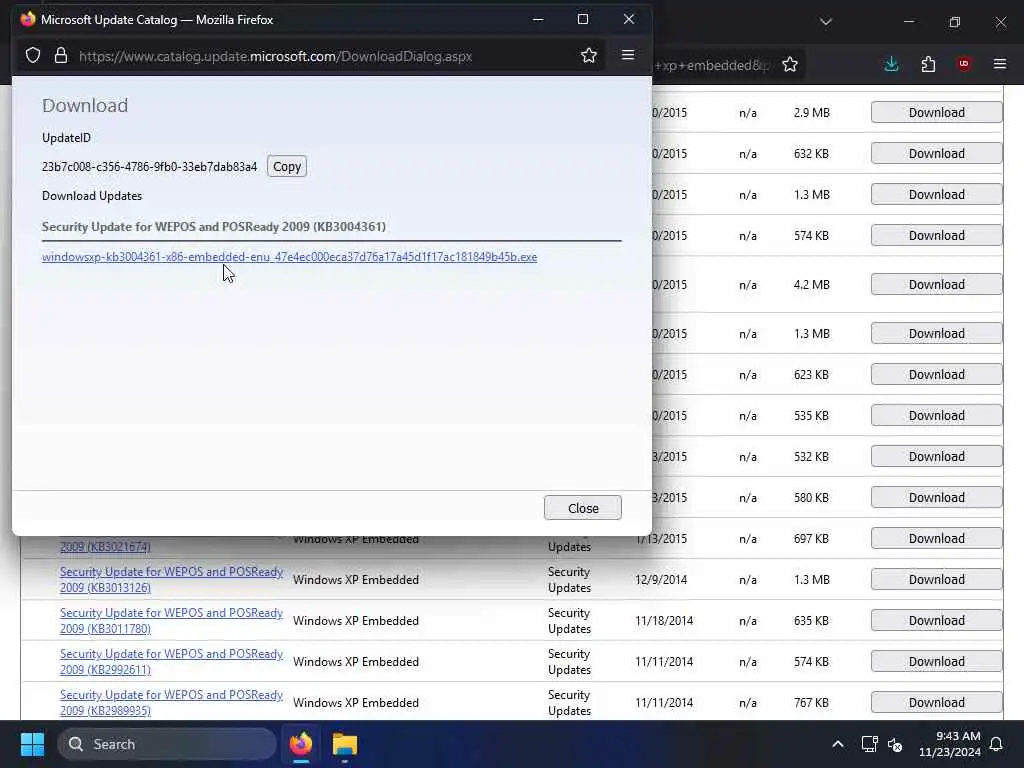Bookmark the DownloadDialog page with star icon

pyautogui.click(x=588, y=56)
